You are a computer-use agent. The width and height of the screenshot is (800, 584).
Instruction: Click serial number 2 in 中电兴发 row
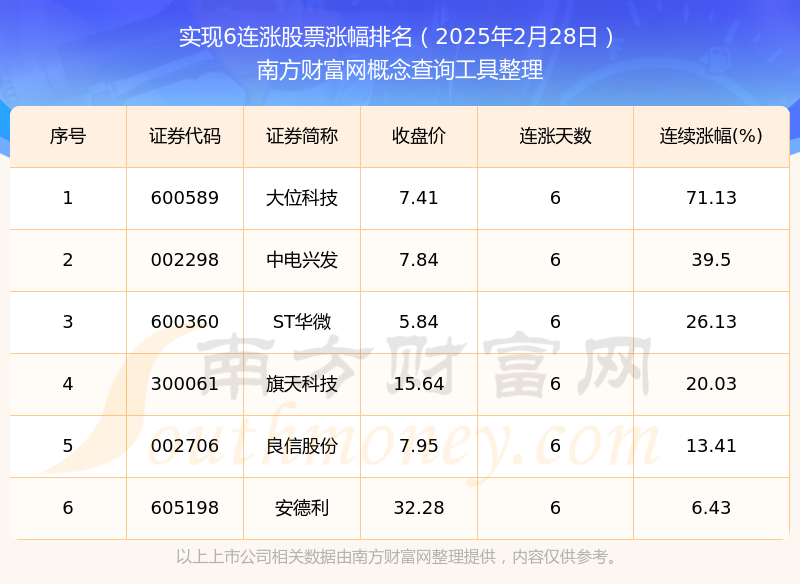click(68, 260)
